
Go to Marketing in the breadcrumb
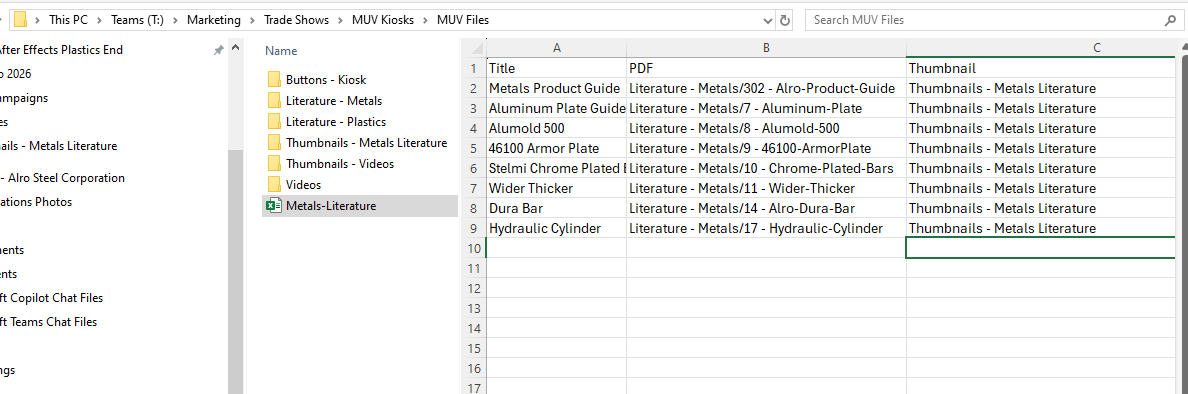(214, 20)
